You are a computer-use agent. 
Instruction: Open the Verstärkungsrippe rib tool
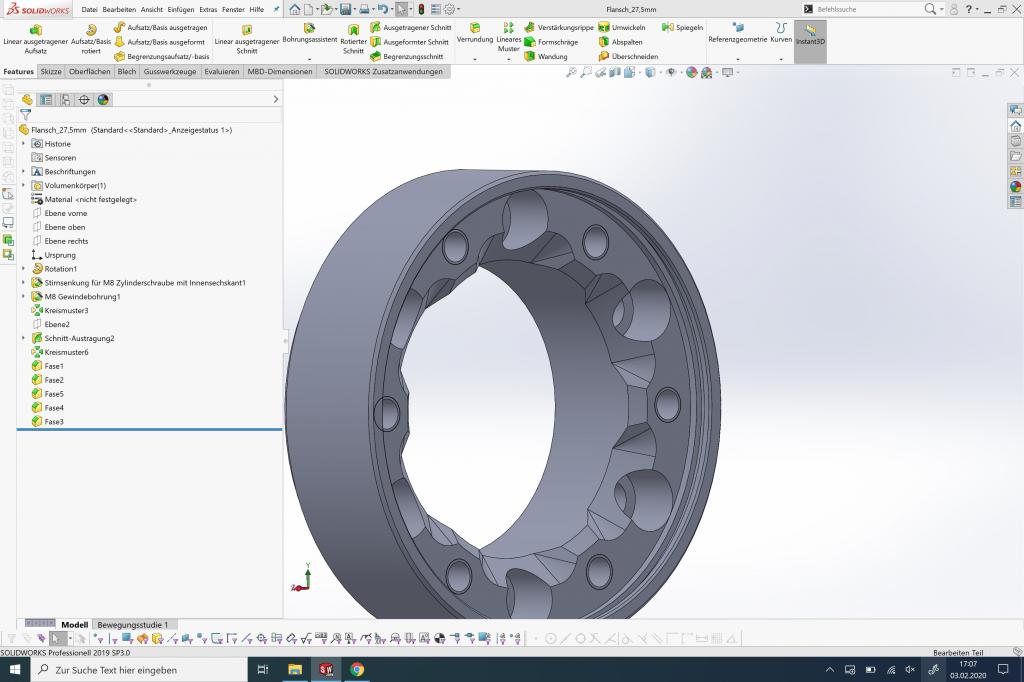click(558, 28)
